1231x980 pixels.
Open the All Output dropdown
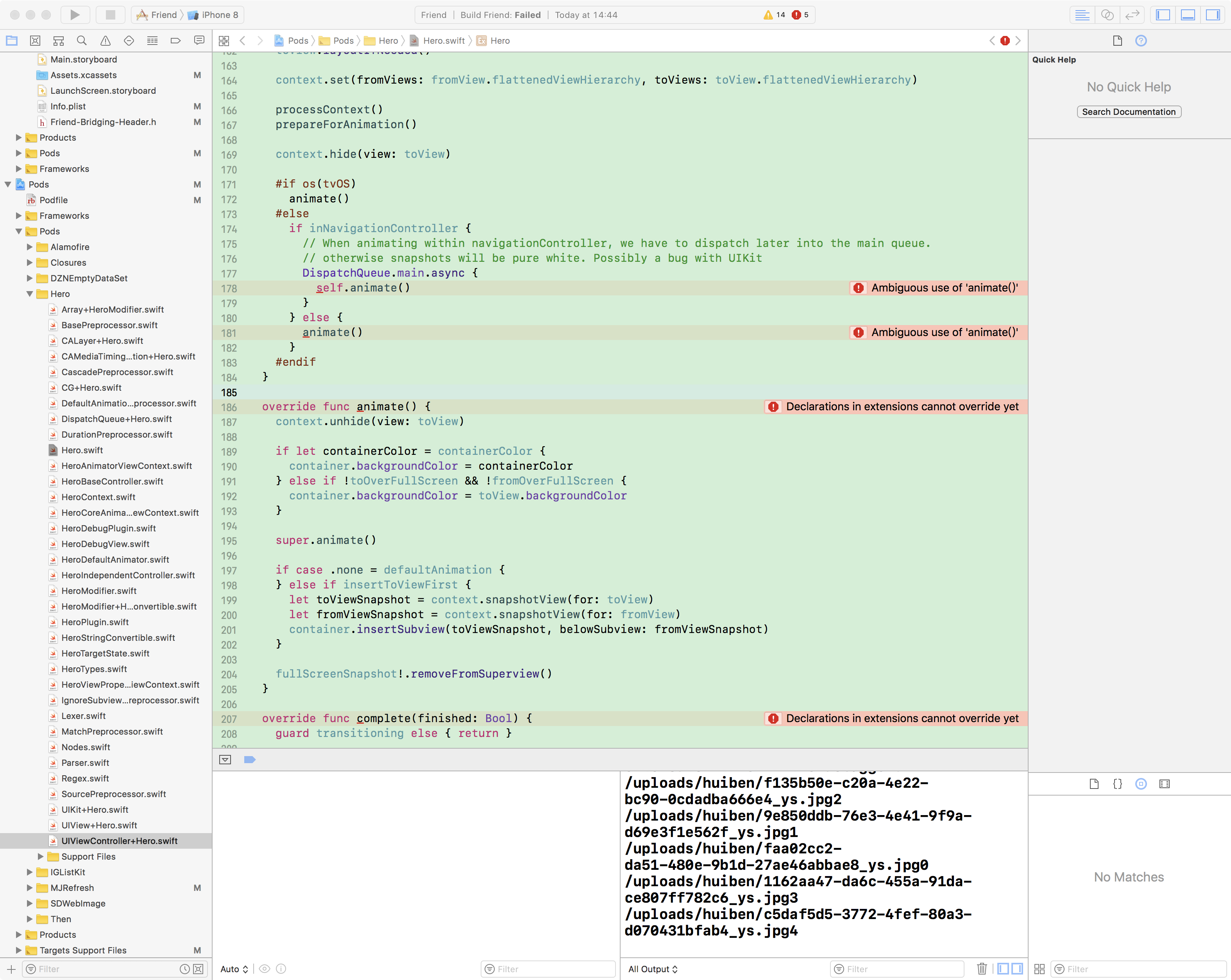click(653, 969)
